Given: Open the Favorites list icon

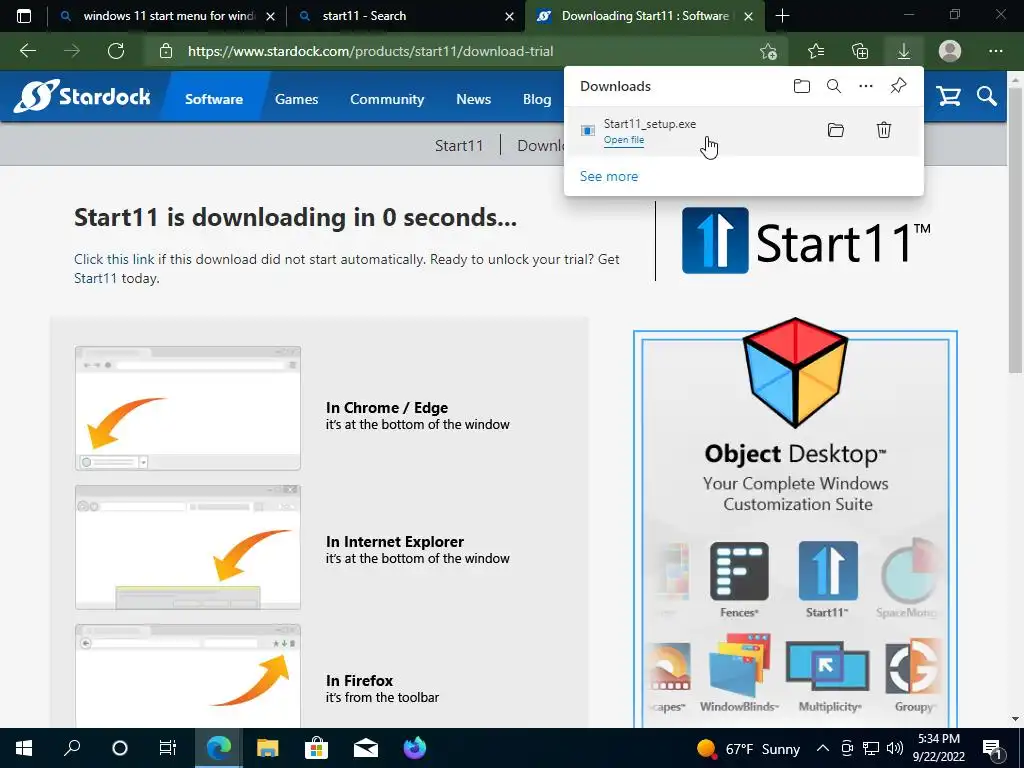Looking at the screenshot, I should [x=816, y=51].
